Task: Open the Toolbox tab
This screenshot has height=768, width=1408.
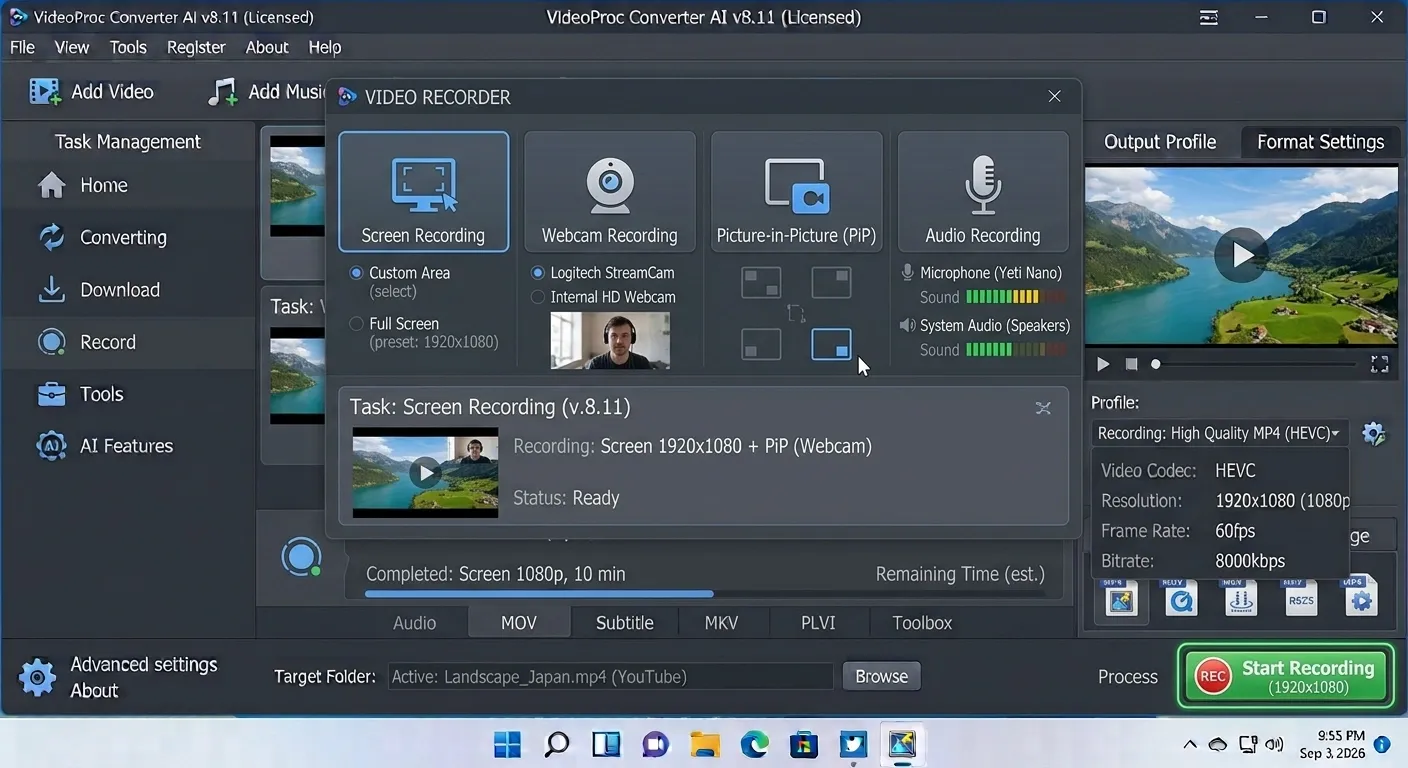Action: tap(922, 622)
